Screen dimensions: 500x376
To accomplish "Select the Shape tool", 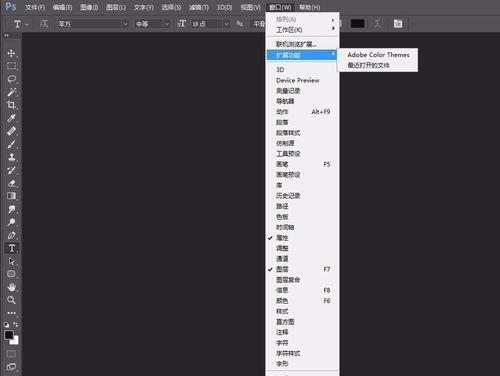I will click(x=11, y=274).
